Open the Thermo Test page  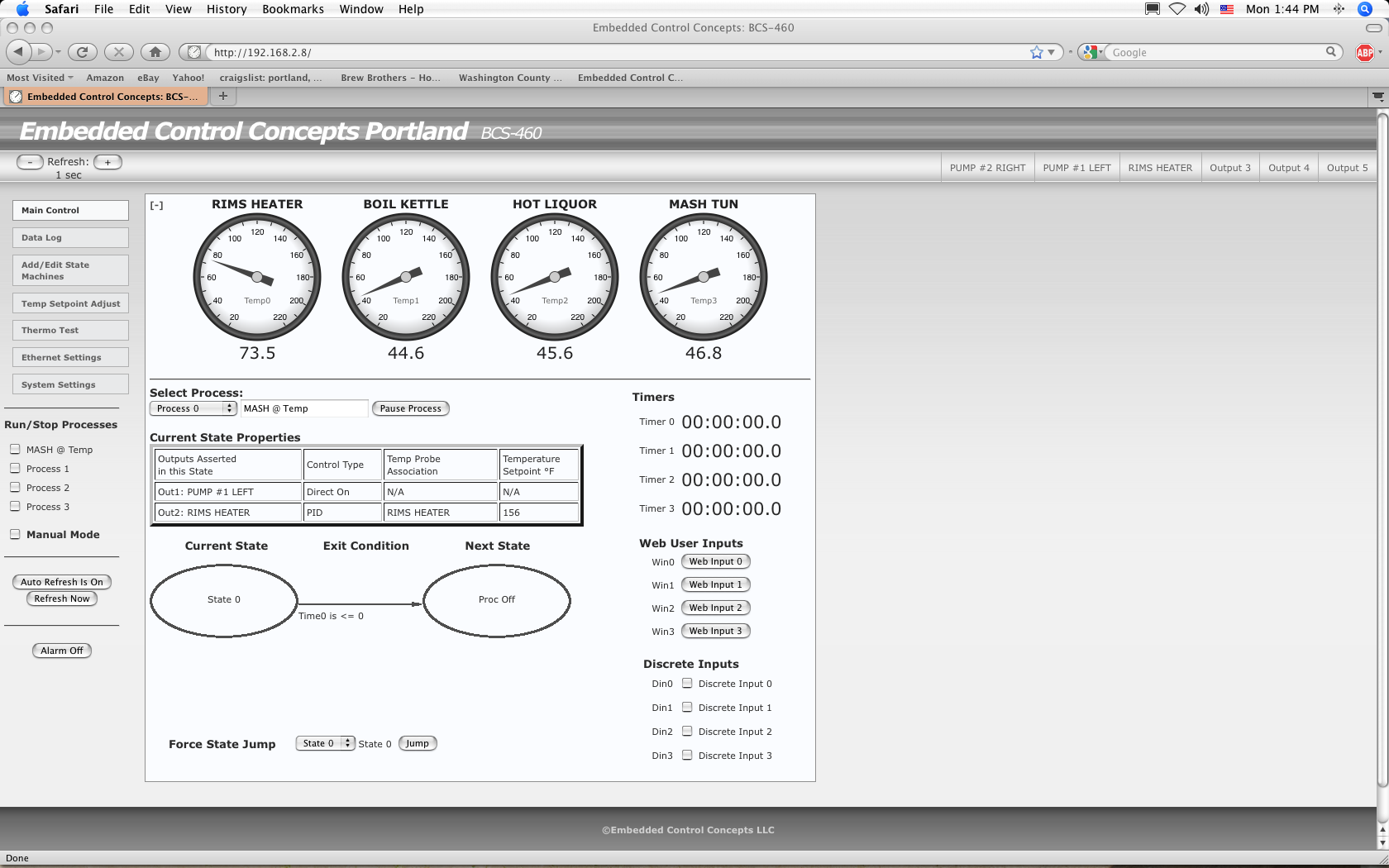[70, 330]
